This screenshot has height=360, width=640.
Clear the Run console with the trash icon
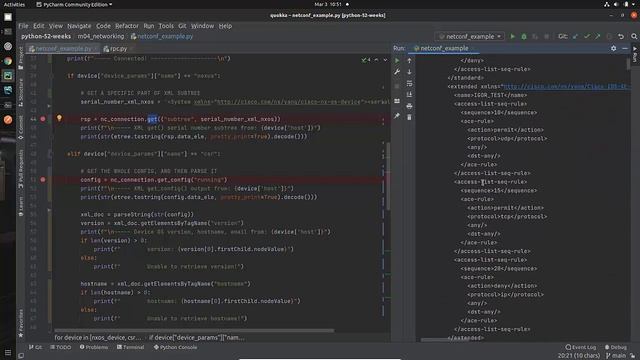tap(409, 118)
